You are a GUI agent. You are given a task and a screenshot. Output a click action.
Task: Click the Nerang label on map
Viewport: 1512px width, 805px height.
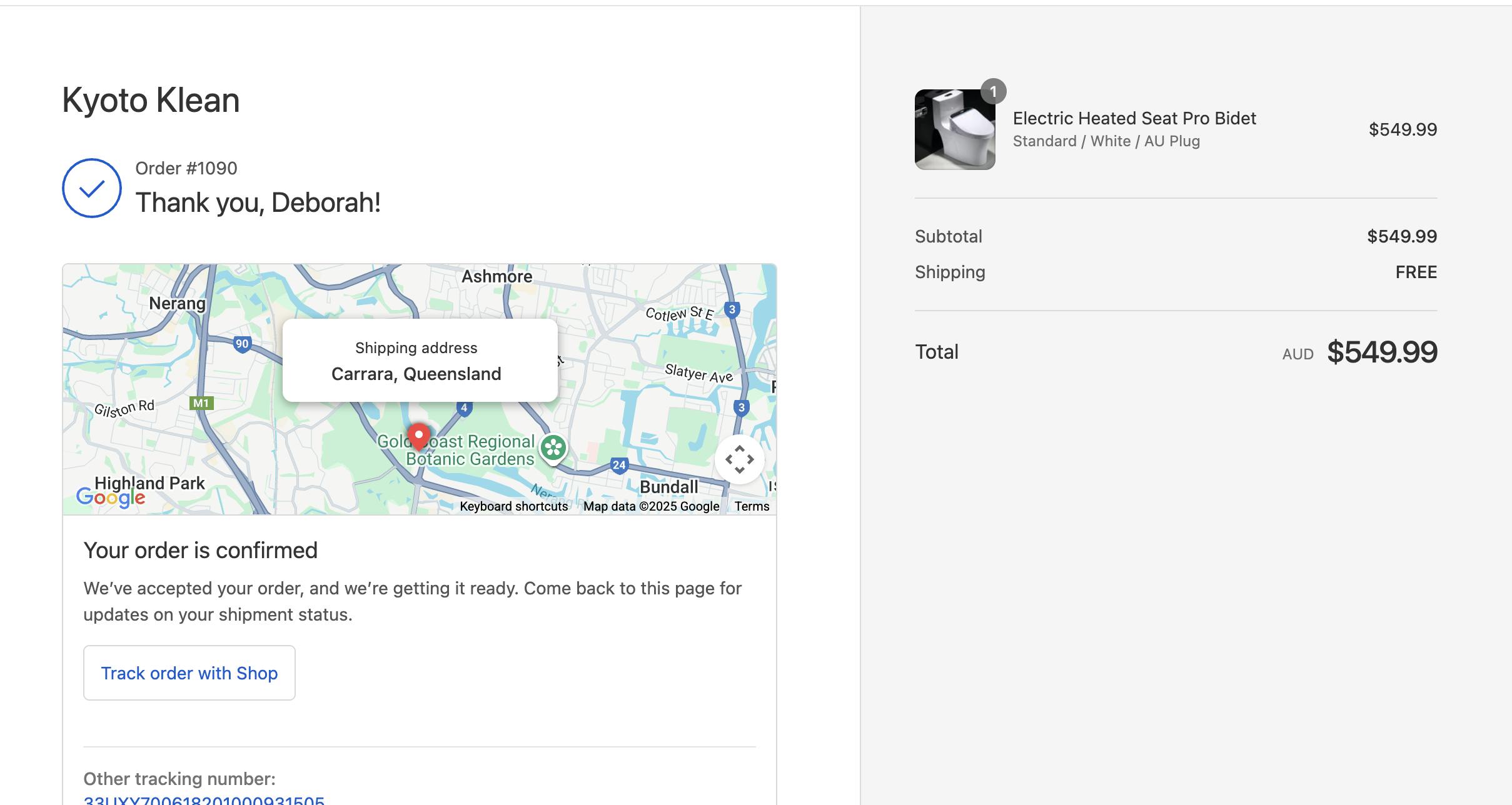(178, 304)
